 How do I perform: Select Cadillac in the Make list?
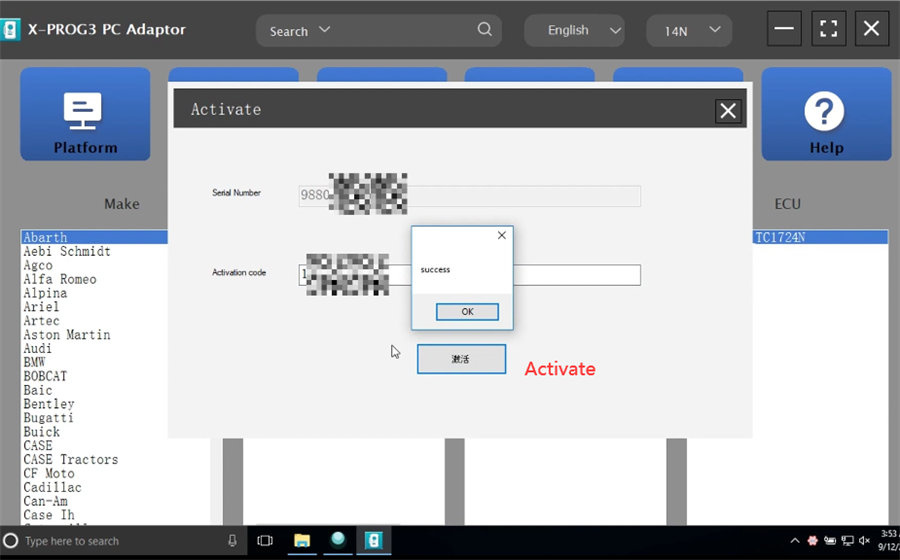pos(52,487)
